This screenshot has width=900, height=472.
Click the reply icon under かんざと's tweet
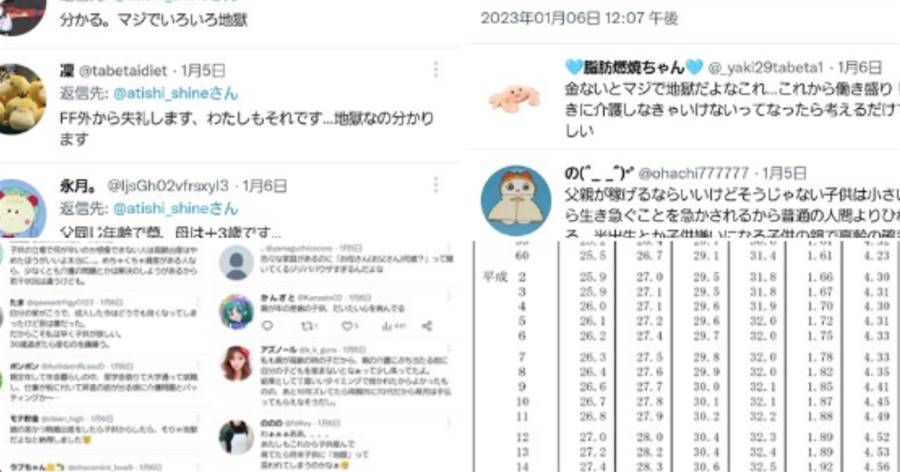tap(267, 326)
